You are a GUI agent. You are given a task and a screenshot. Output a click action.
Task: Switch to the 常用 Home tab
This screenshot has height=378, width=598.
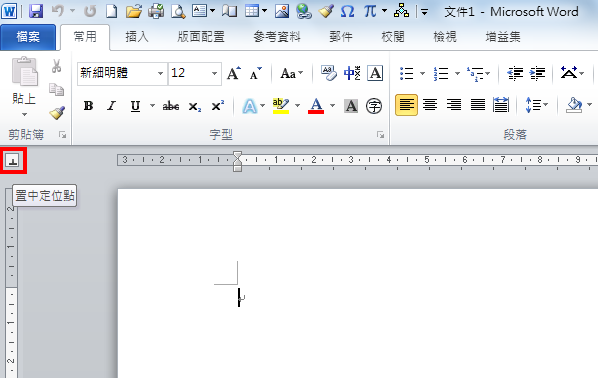[85, 37]
